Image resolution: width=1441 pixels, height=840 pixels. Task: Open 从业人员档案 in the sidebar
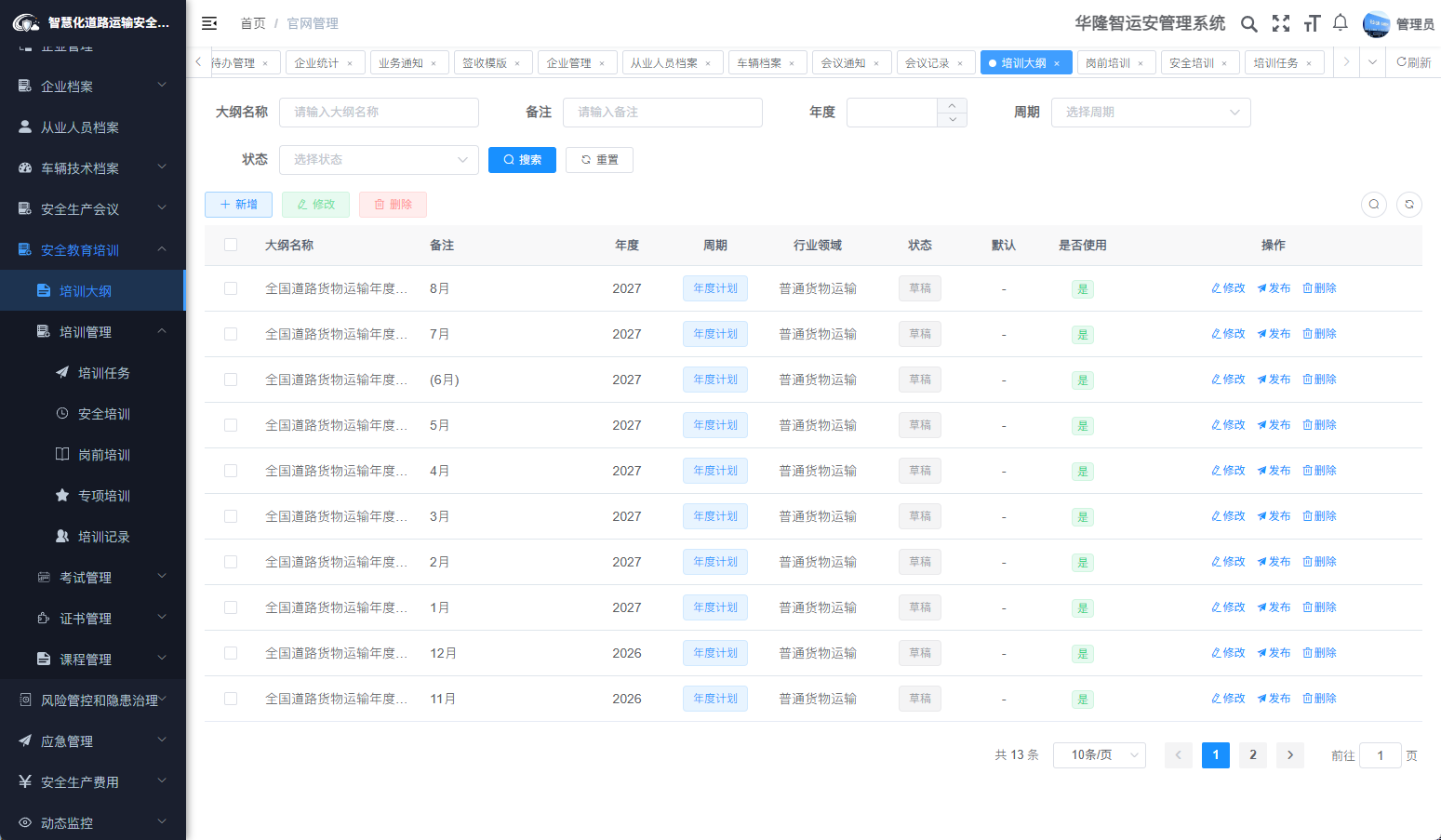(93, 127)
